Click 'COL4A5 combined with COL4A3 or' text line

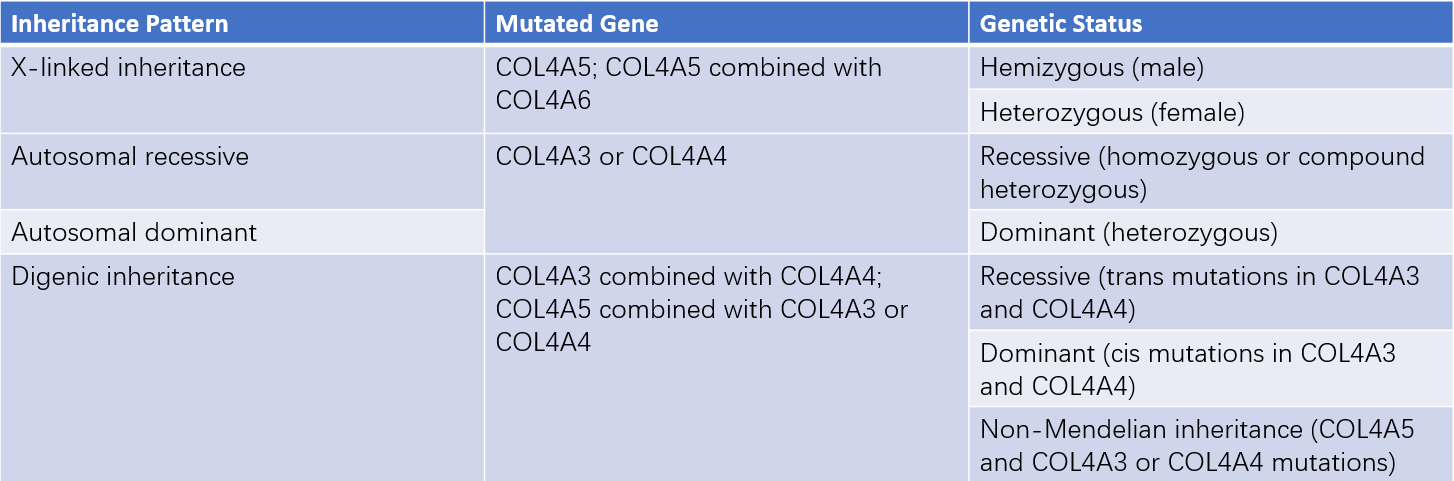(702, 309)
